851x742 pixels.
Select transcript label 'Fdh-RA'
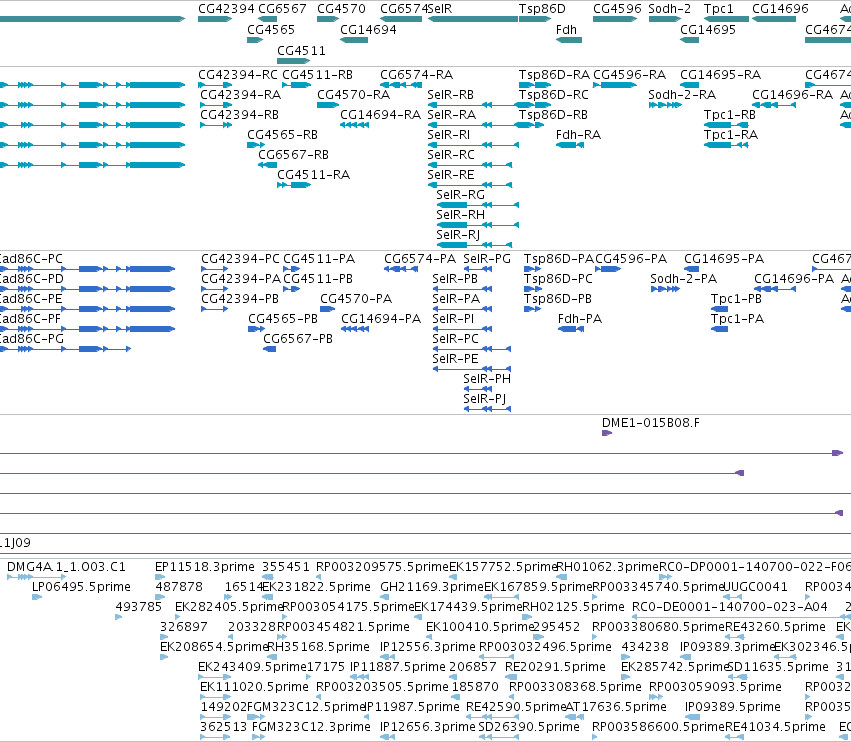point(579,135)
